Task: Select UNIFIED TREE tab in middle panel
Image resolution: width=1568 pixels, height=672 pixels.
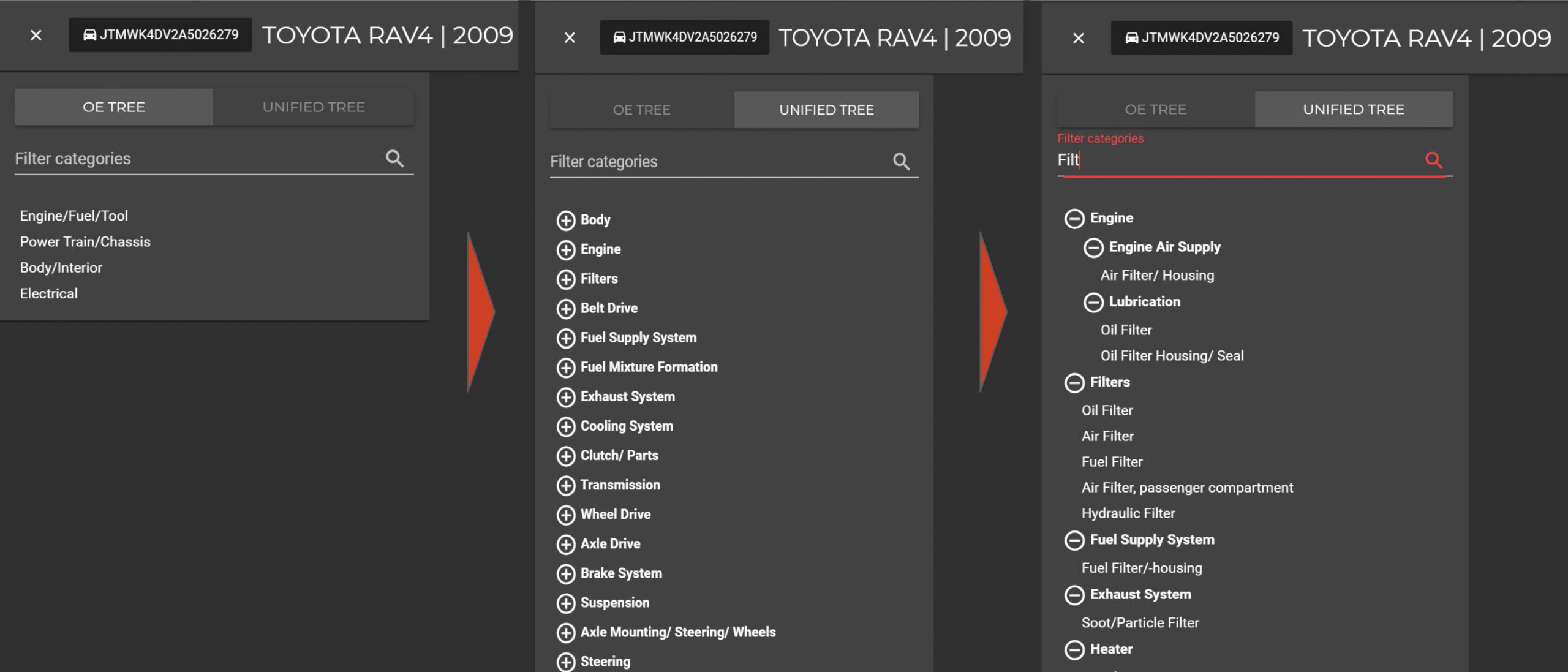Action: tap(826, 110)
